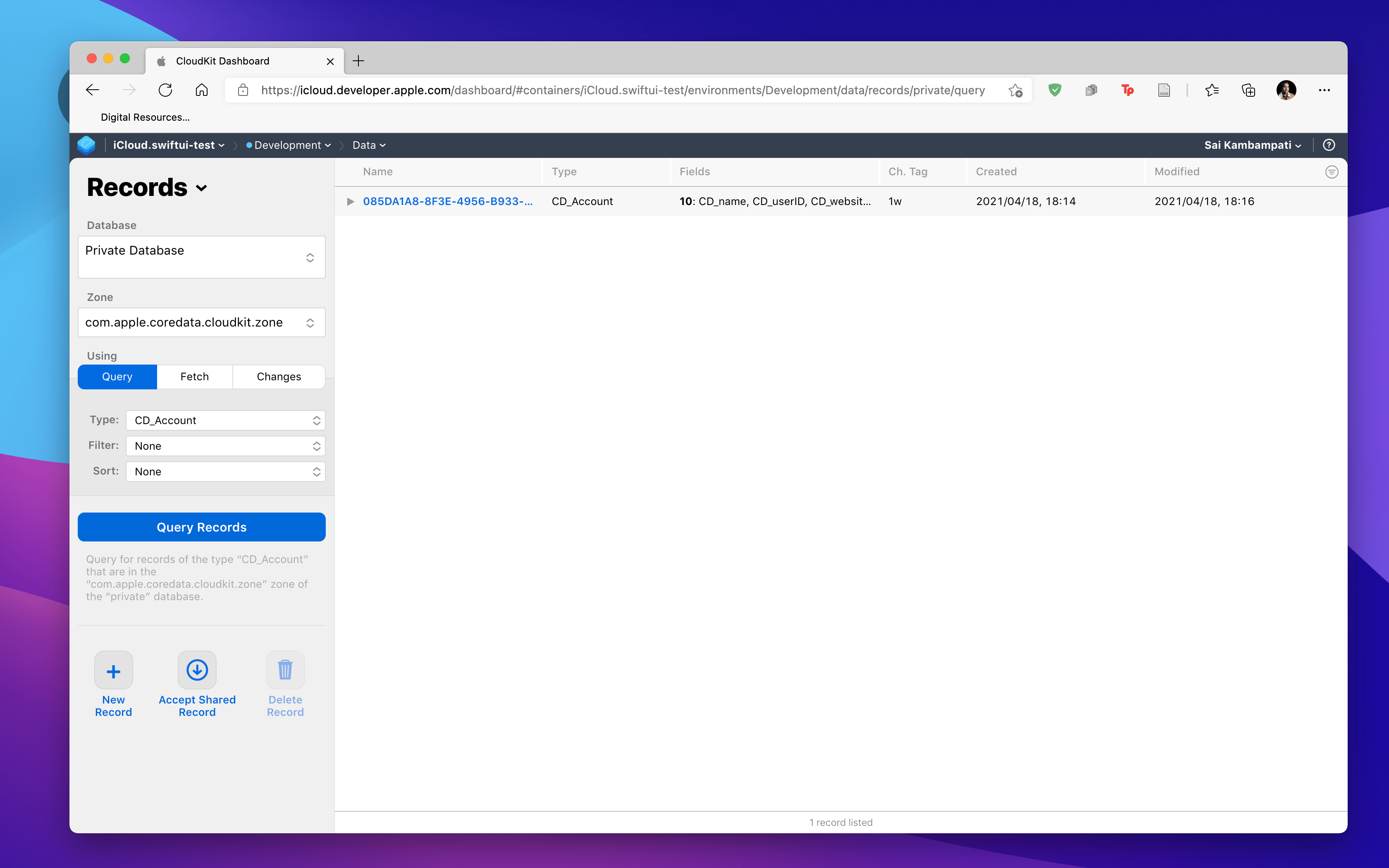
Task: Switch to Changes mode under Using
Action: (x=278, y=377)
